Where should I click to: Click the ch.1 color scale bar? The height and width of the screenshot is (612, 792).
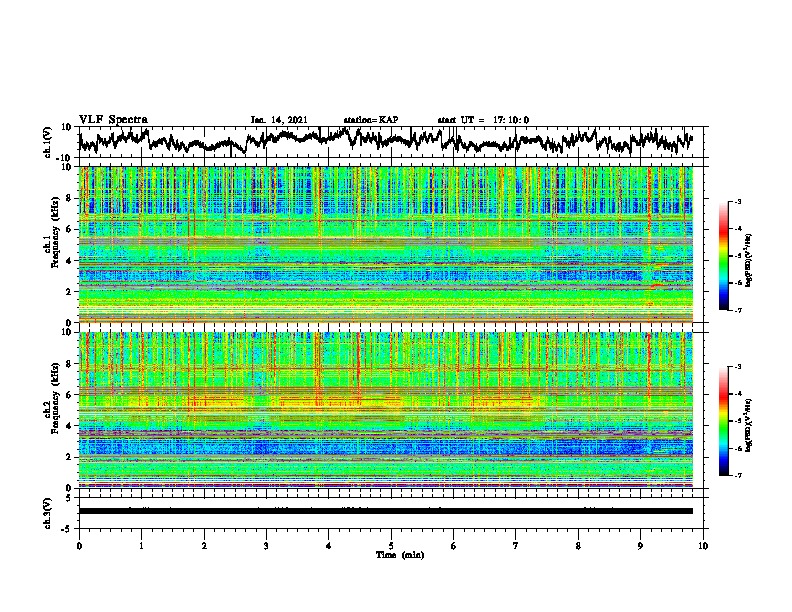[724, 256]
